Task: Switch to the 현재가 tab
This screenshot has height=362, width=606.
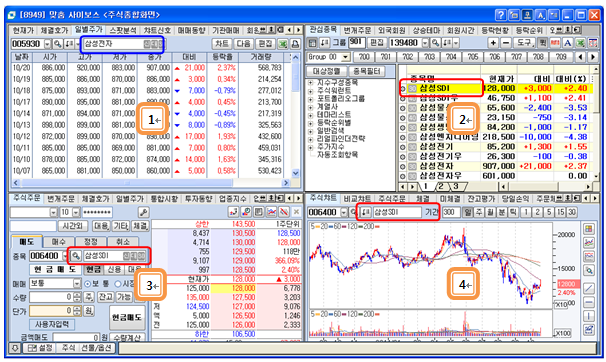Action: pos(23,30)
